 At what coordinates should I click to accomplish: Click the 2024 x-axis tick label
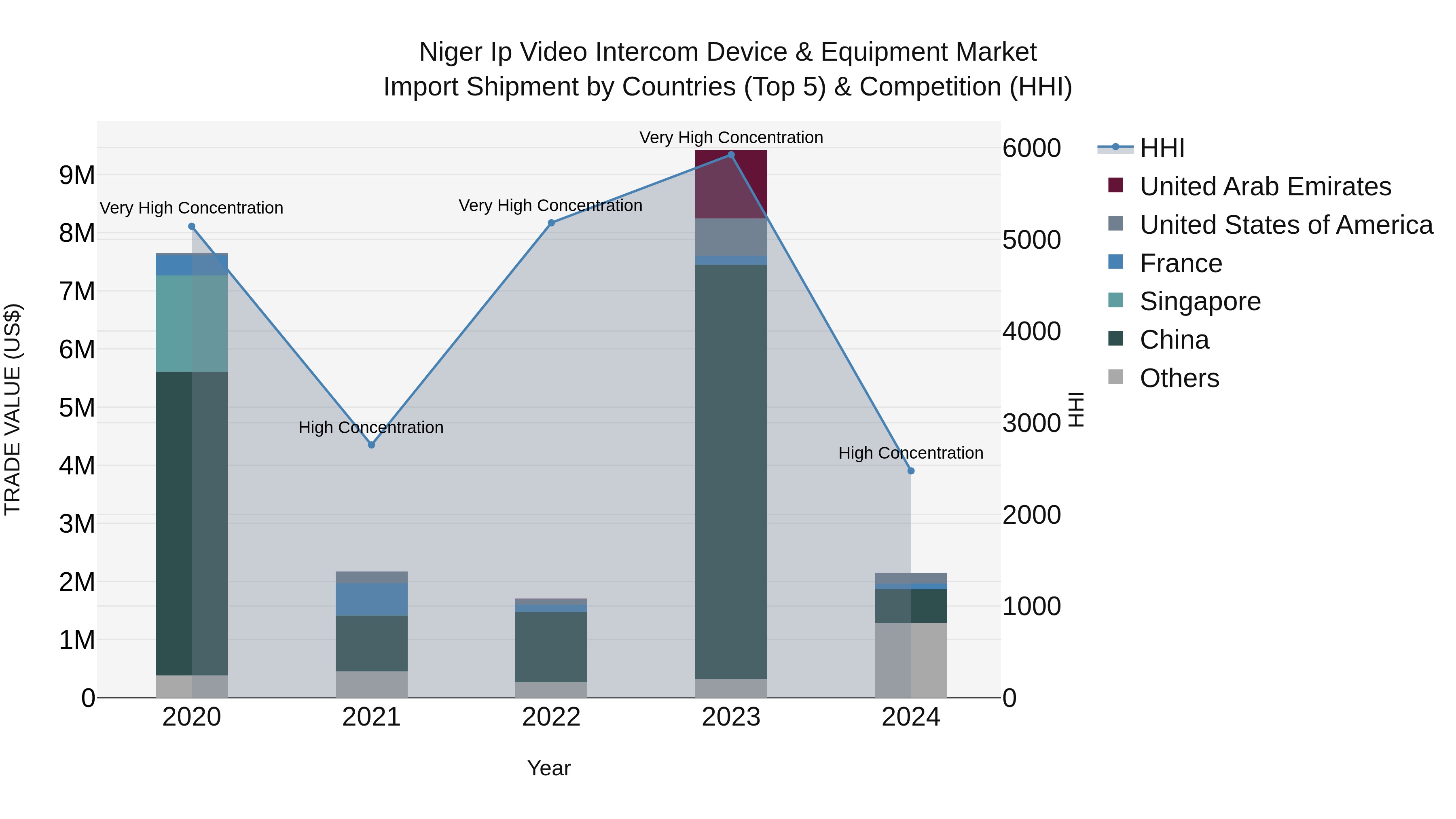click(910, 717)
